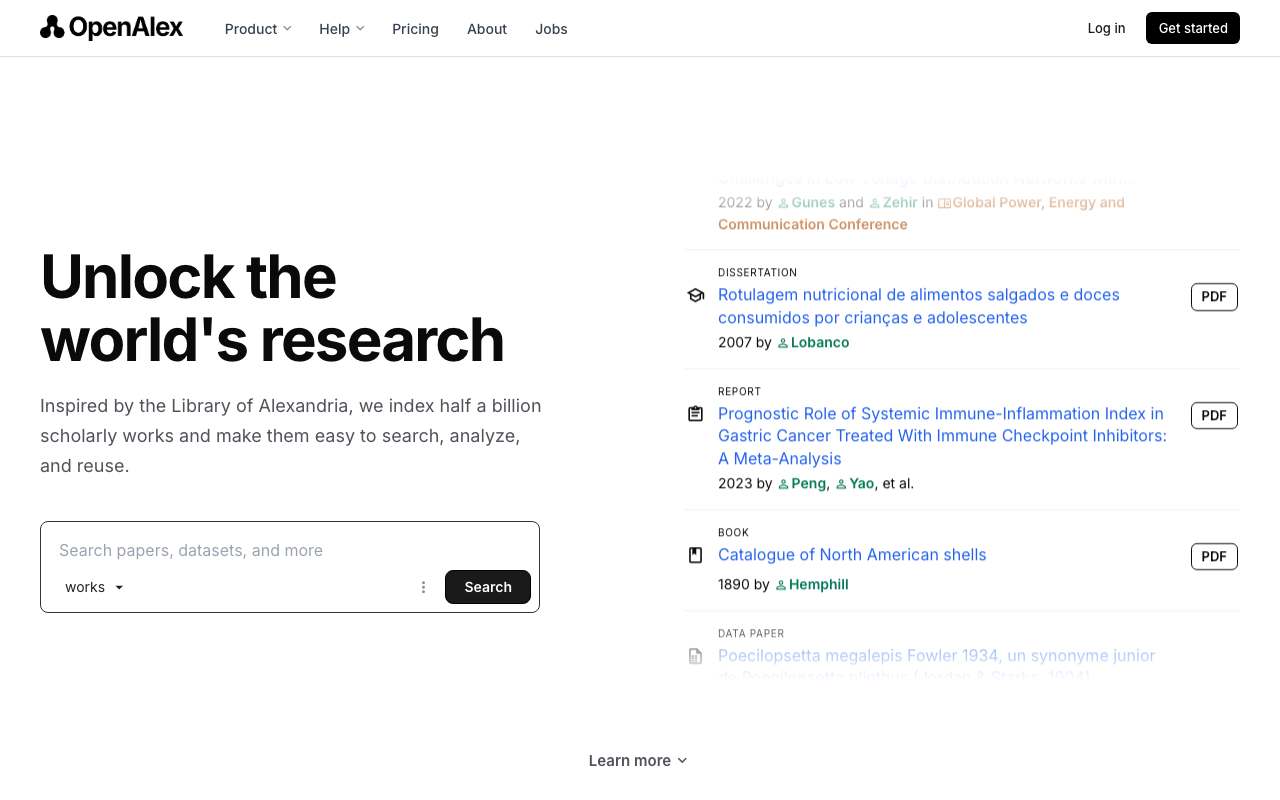Click the Log in link
The image size is (1280, 800).
pos(1106,28)
